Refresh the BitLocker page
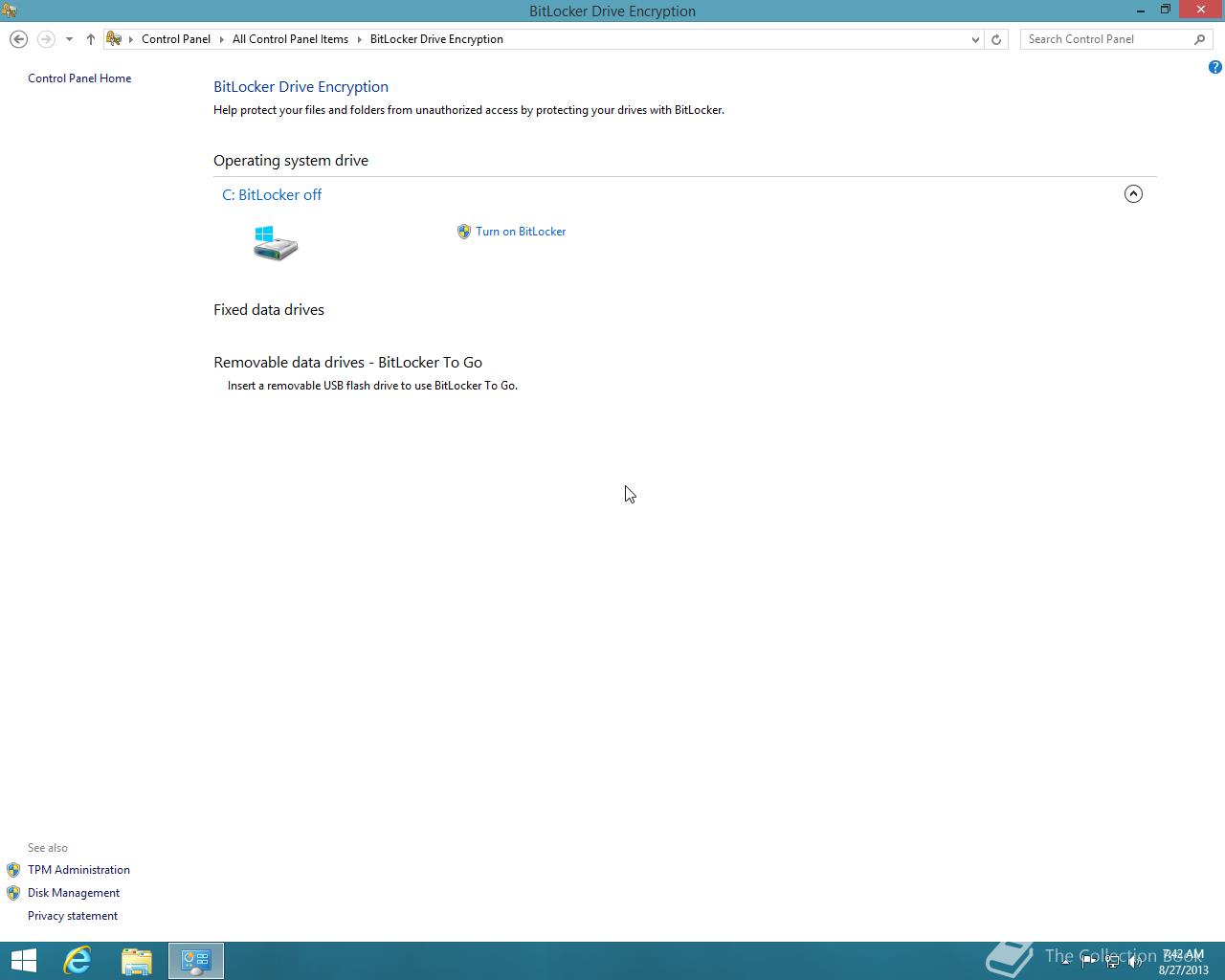1225x980 pixels. 996,39
